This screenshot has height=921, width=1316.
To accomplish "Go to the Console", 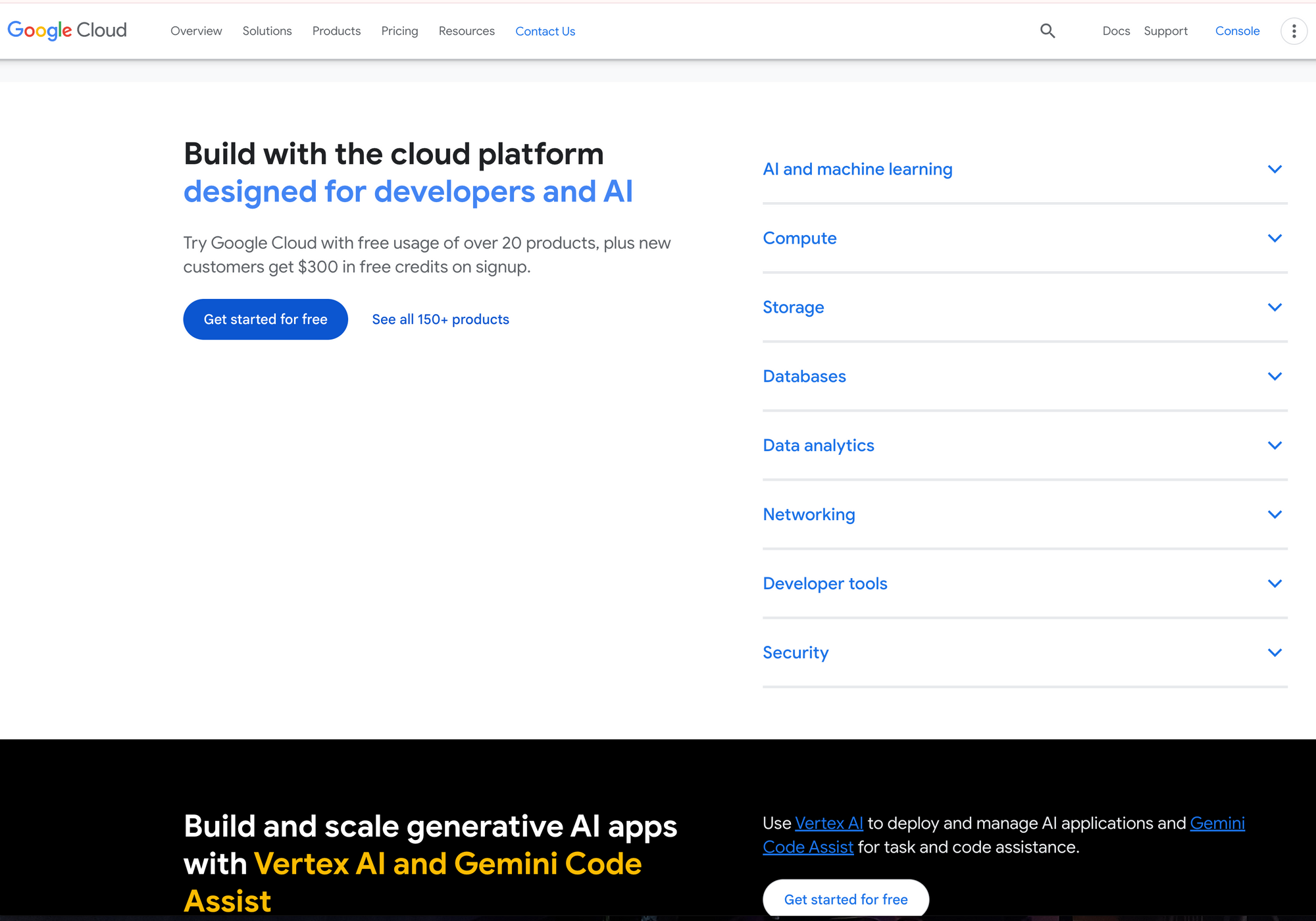I will (x=1237, y=31).
